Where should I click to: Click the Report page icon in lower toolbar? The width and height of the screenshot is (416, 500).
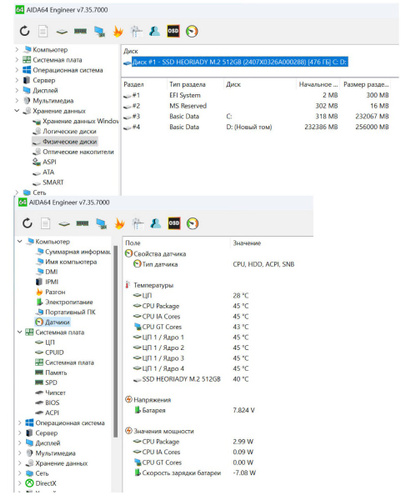[45, 223]
